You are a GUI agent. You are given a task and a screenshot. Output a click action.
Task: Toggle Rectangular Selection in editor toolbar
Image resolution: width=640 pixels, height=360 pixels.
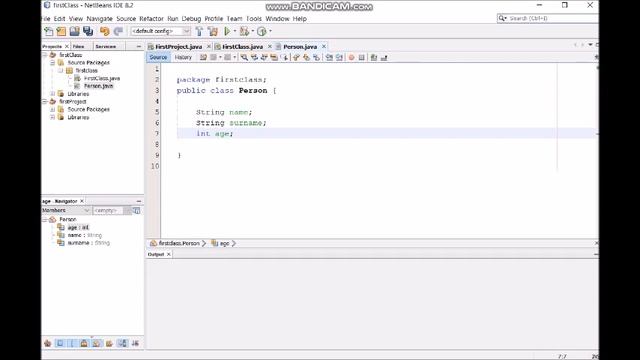(285, 58)
